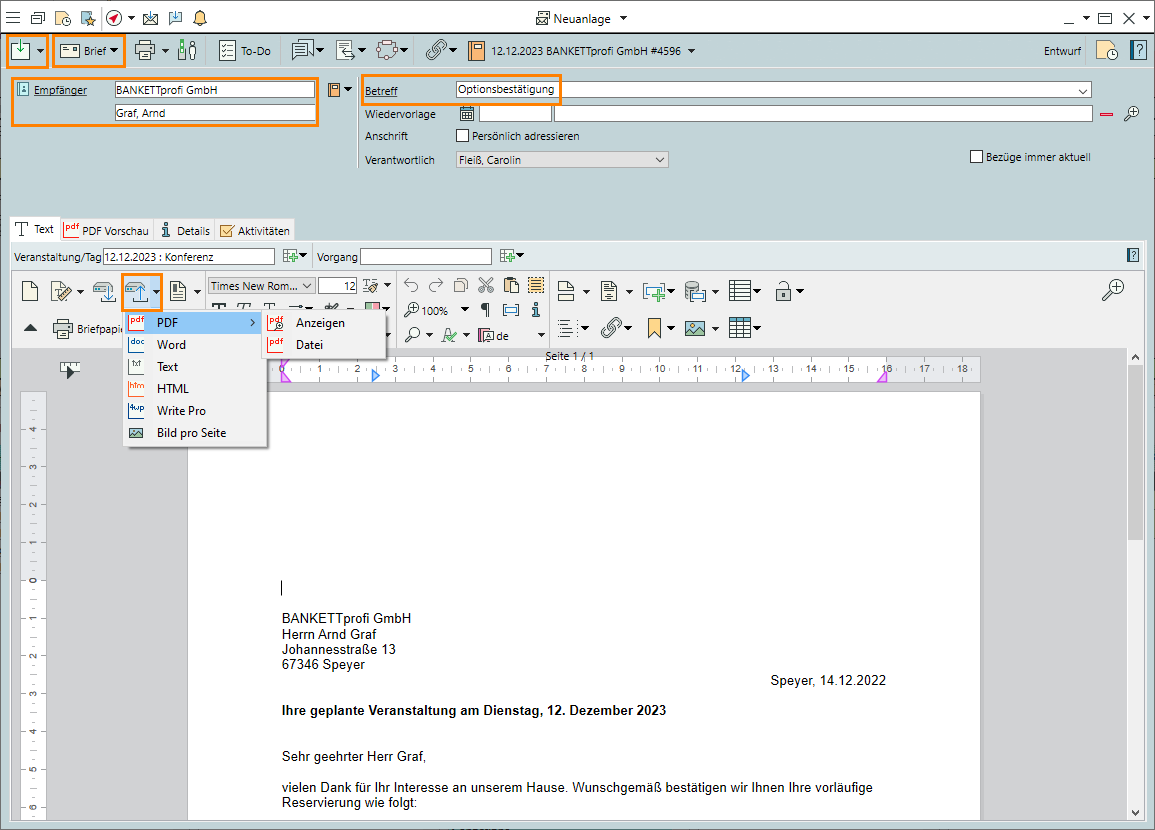The width and height of the screenshot is (1155, 830).
Task: Click the scissors cut icon
Action: tap(486, 286)
